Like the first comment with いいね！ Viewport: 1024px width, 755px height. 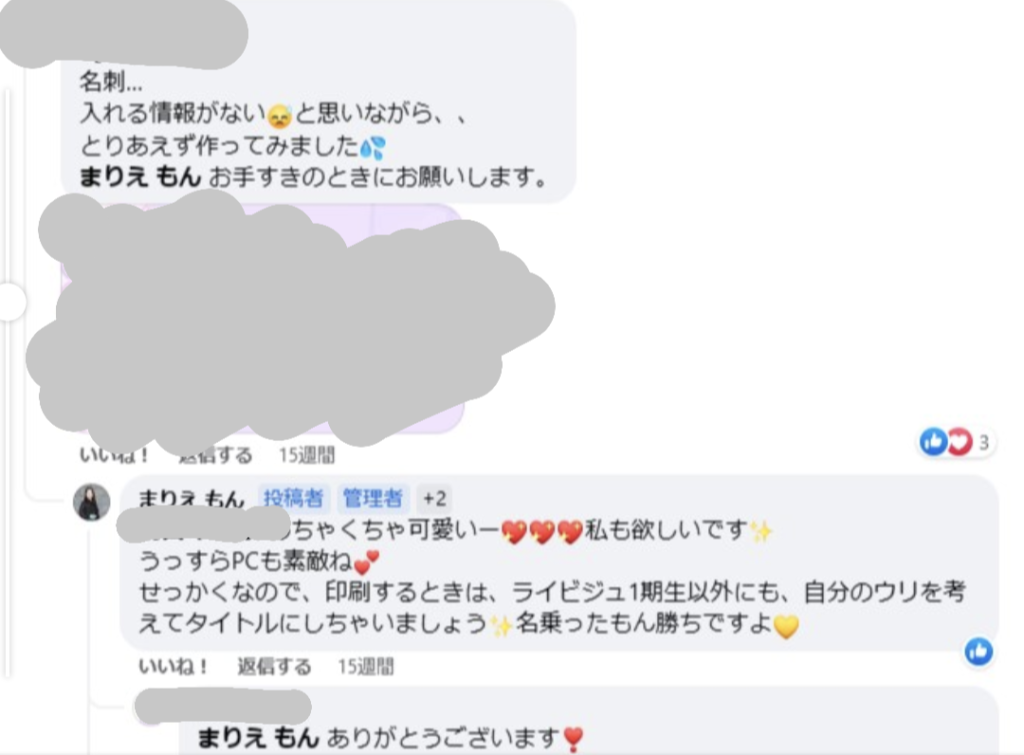pyautogui.click(x=113, y=455)
